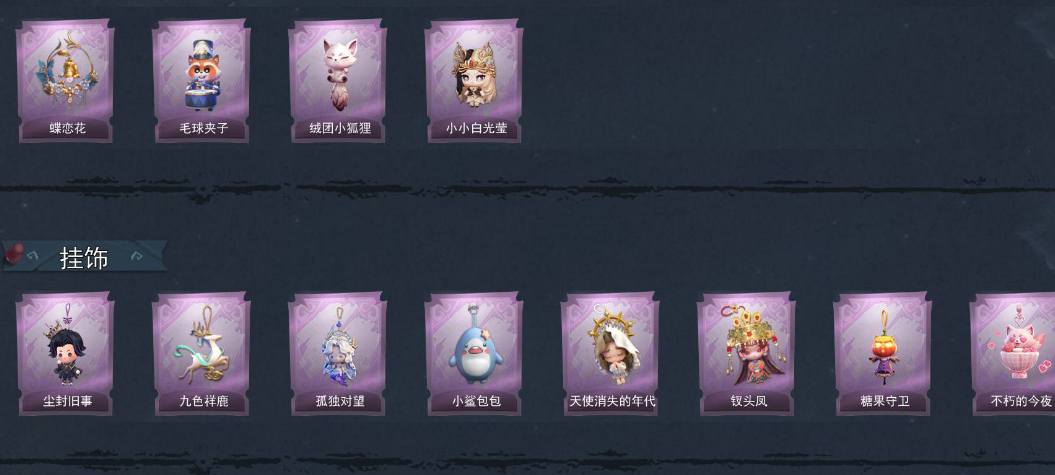Select the 小鲨包包 shark pendant
The width and height of the screenshot is (1055, 475).
click(x=474, y=353)
